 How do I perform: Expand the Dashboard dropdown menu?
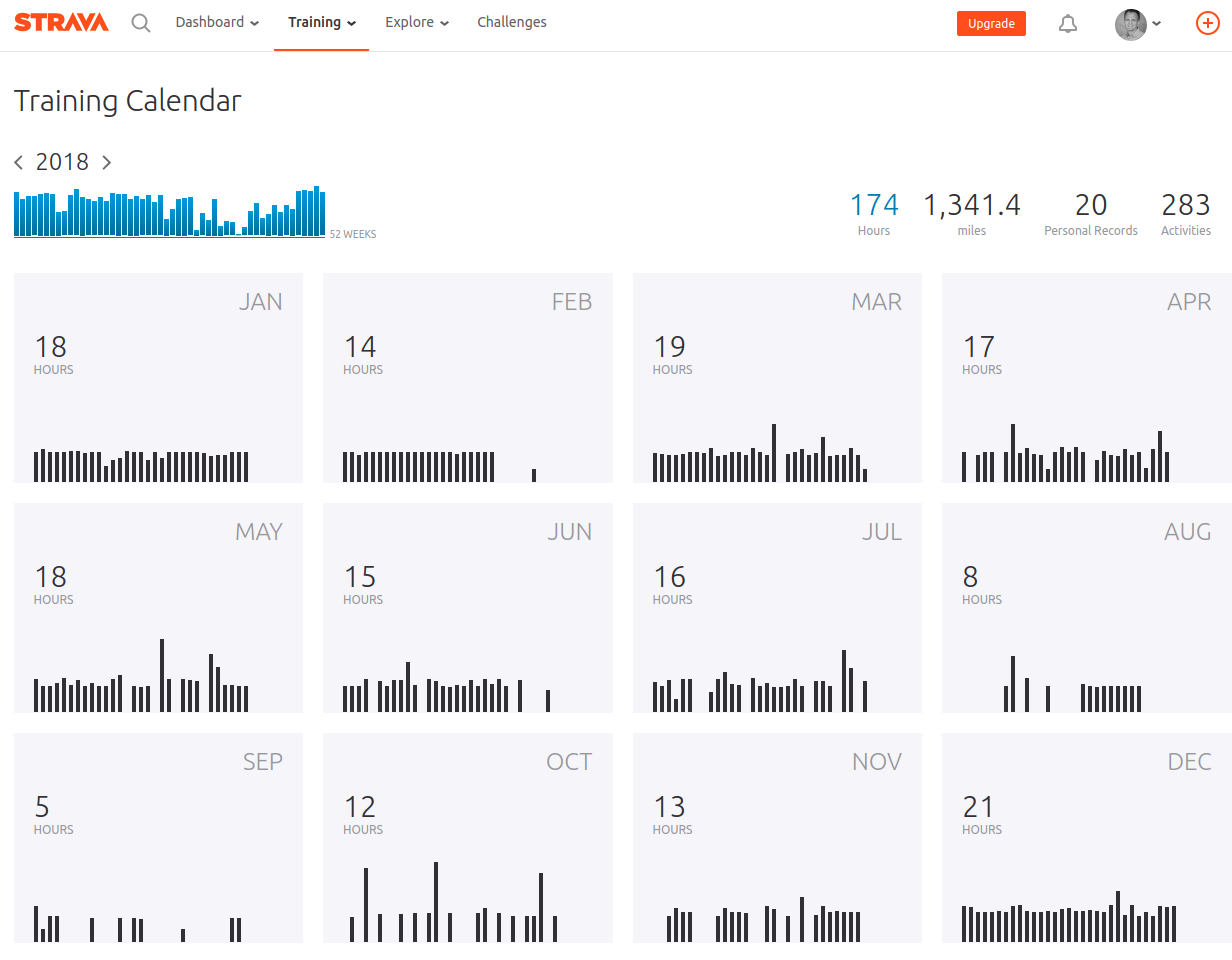[x=217, y=22]
